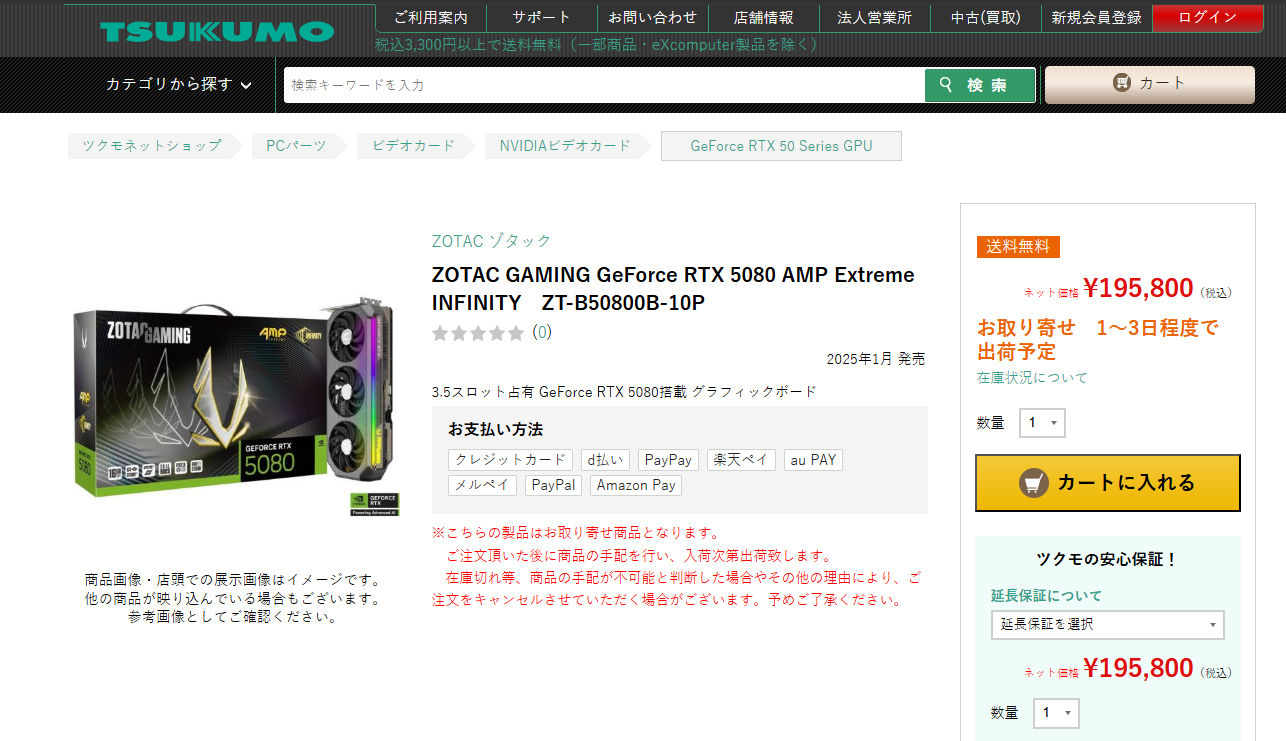The image size is (1286, 741).
Task: Open the upper 数量 quantity dropdown
Action: tap(1042, 423)
